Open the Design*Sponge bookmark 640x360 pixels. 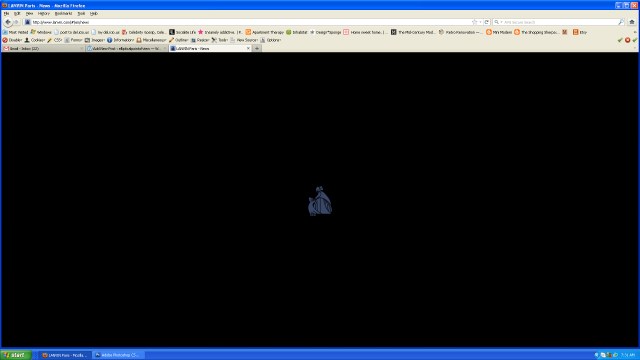click(325, 32)
